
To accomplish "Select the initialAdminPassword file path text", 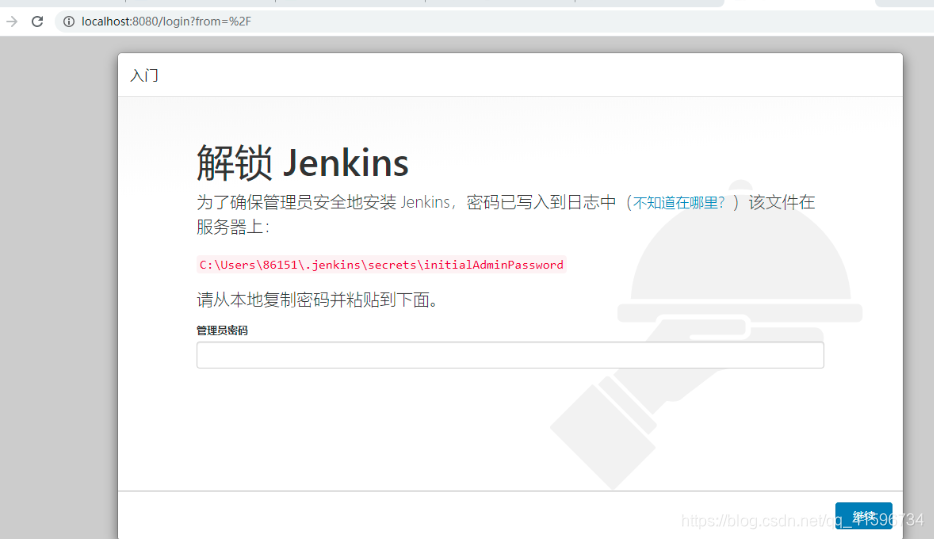I will pos(381,265).
